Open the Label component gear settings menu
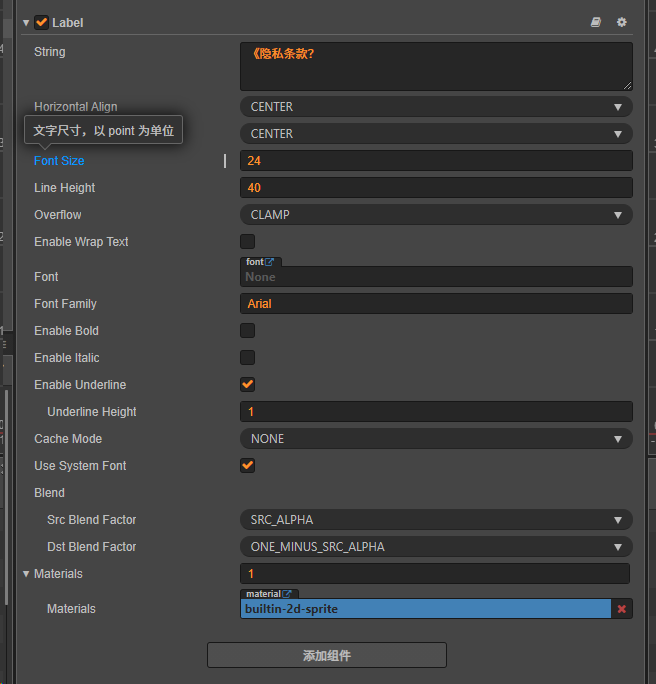The width and height of the screenshot is (656, 684). [x=622, y=22]
